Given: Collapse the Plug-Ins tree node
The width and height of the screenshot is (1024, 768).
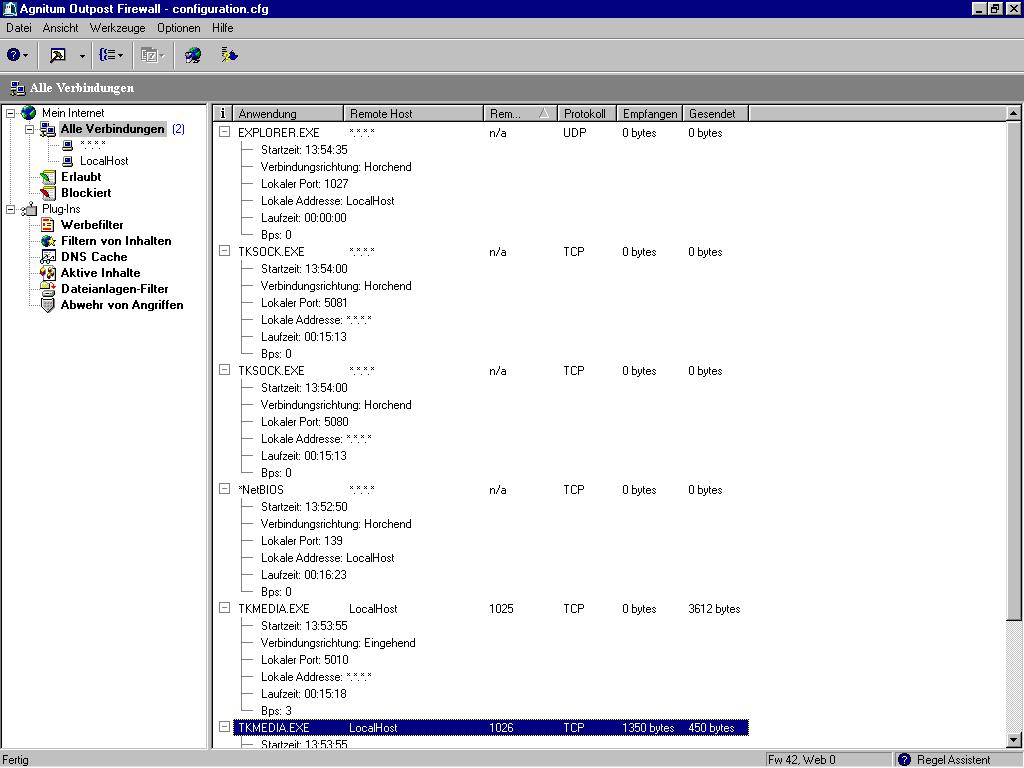Looking at the screenshot, I should point(11,209).
